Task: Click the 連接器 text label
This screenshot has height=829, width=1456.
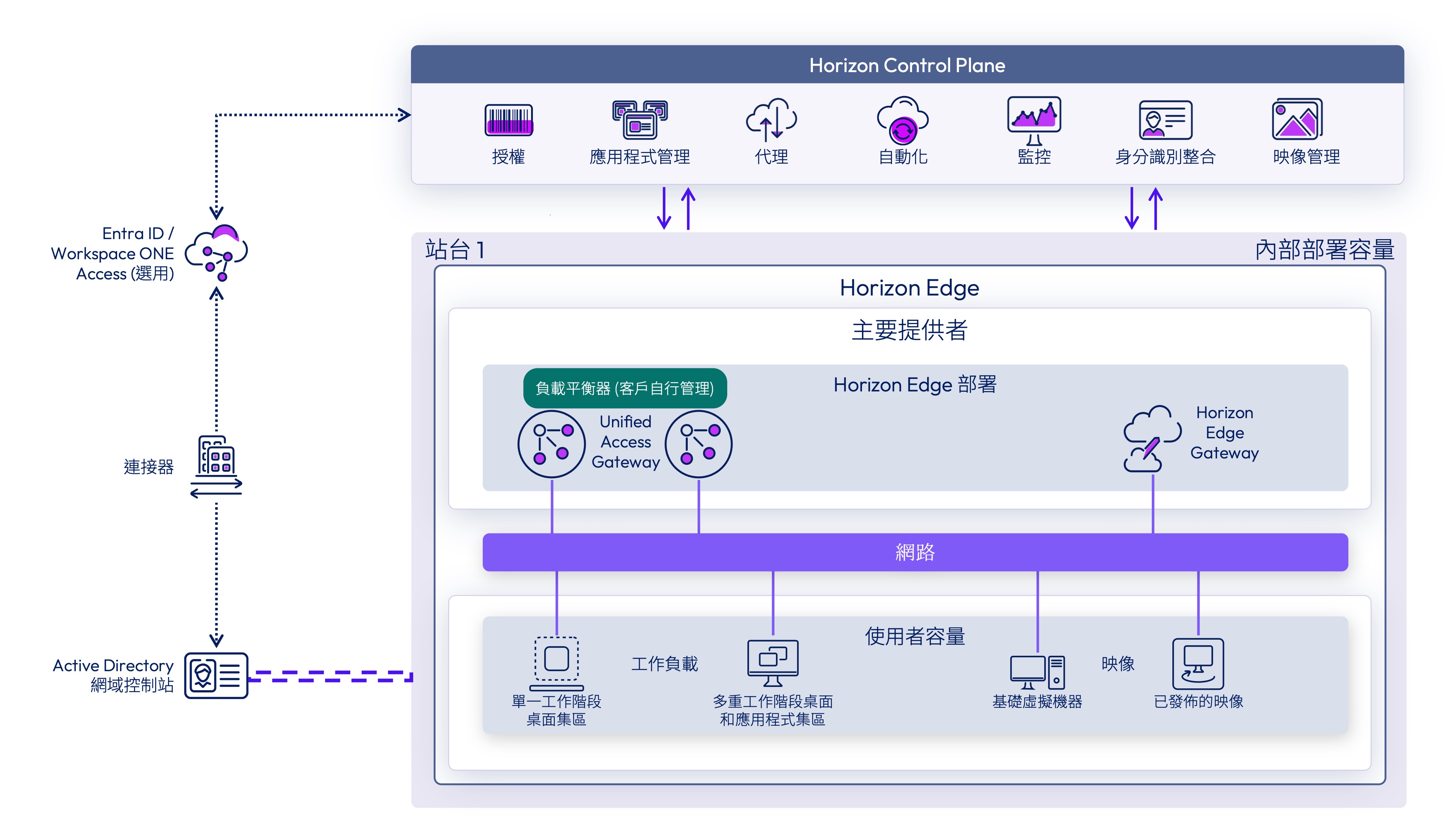Action: (x=149, y=467)
